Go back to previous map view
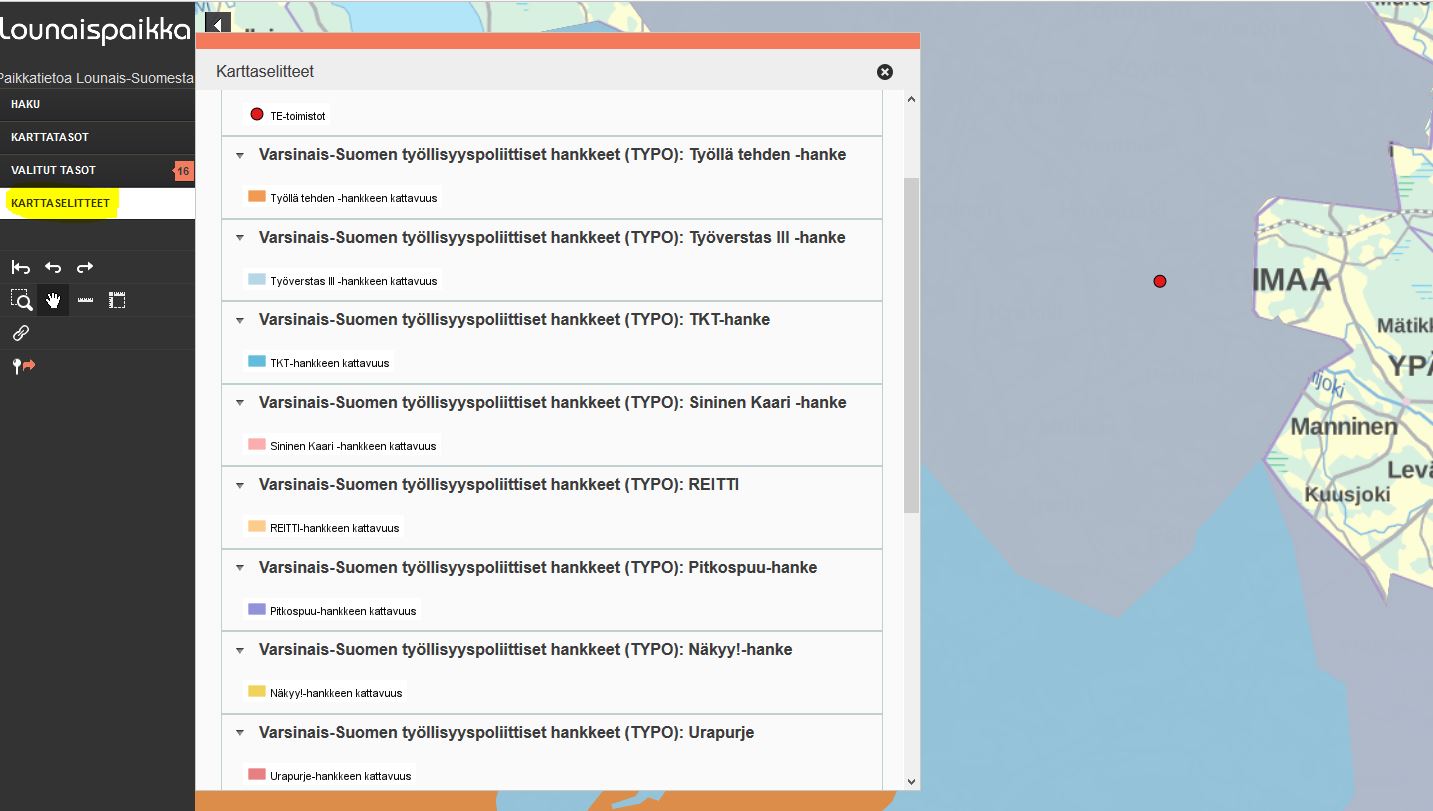The width and height of the screenshot is (1433, 811). [53, 267]
